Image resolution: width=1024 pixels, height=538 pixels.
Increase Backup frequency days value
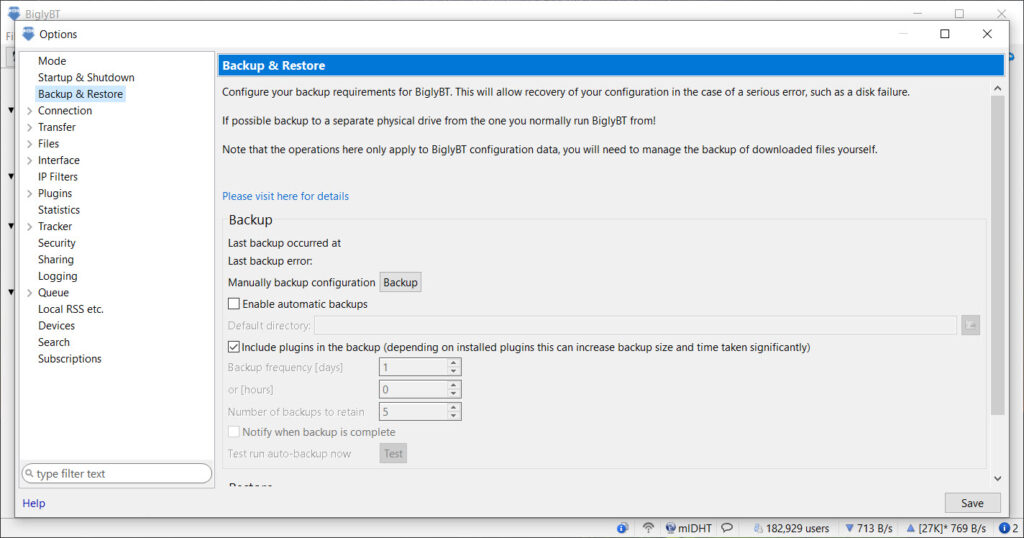453,363
